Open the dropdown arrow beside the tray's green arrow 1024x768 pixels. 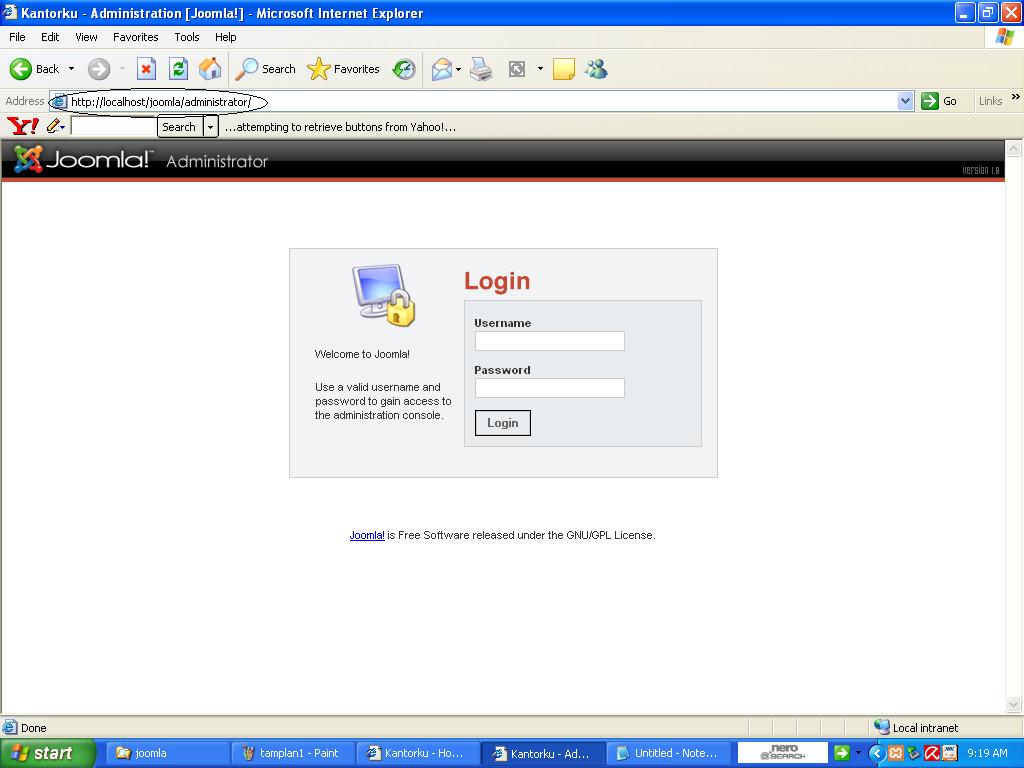click(858, 753)
